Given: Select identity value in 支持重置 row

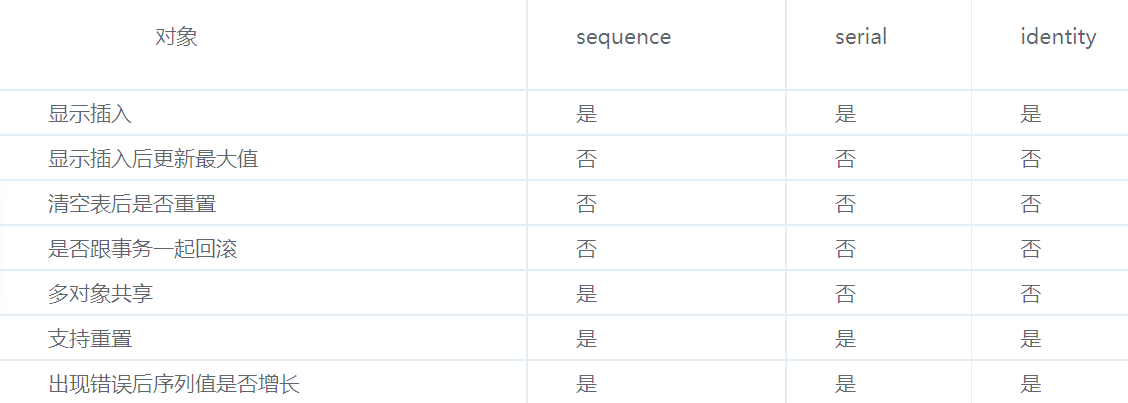Looking at the screenshot, I should click(1031, 339).
